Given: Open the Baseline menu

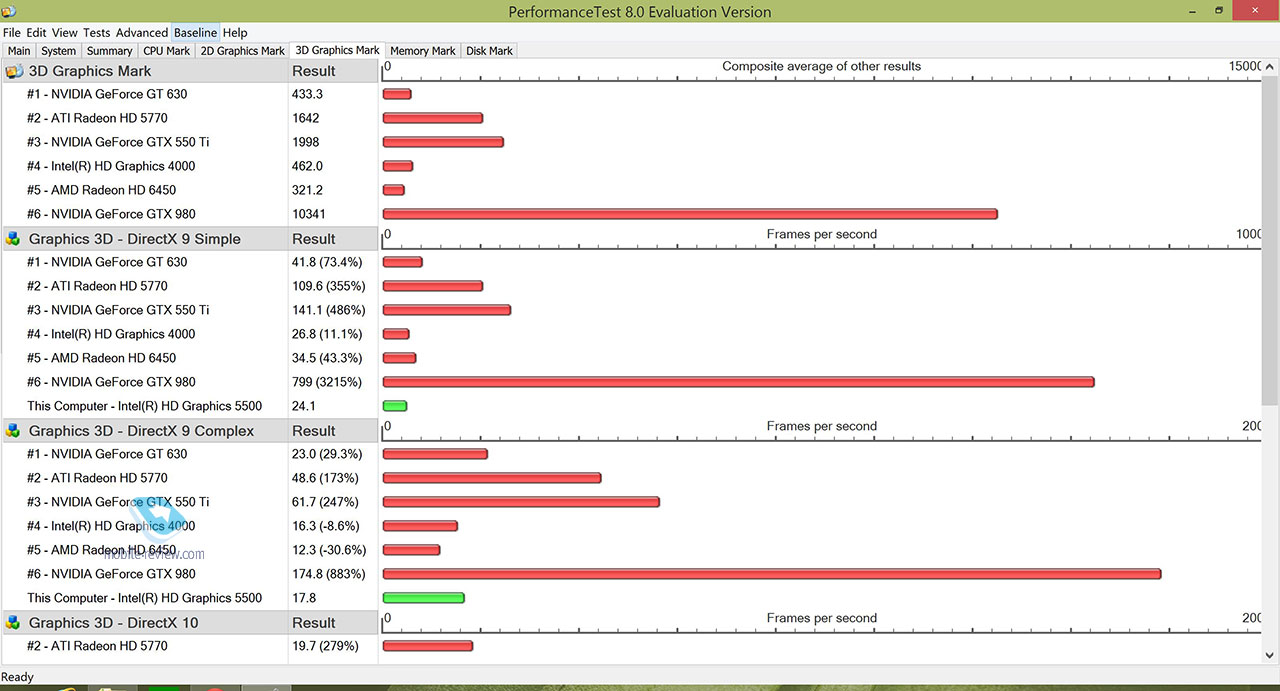Looking at the screenshot, I should tap(195, 33).
